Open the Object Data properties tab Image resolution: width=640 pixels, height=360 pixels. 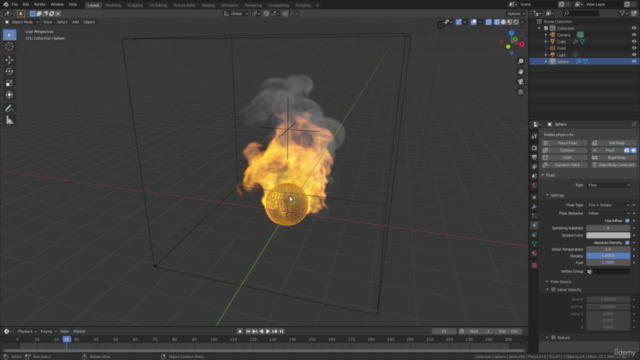pos(534,244)
